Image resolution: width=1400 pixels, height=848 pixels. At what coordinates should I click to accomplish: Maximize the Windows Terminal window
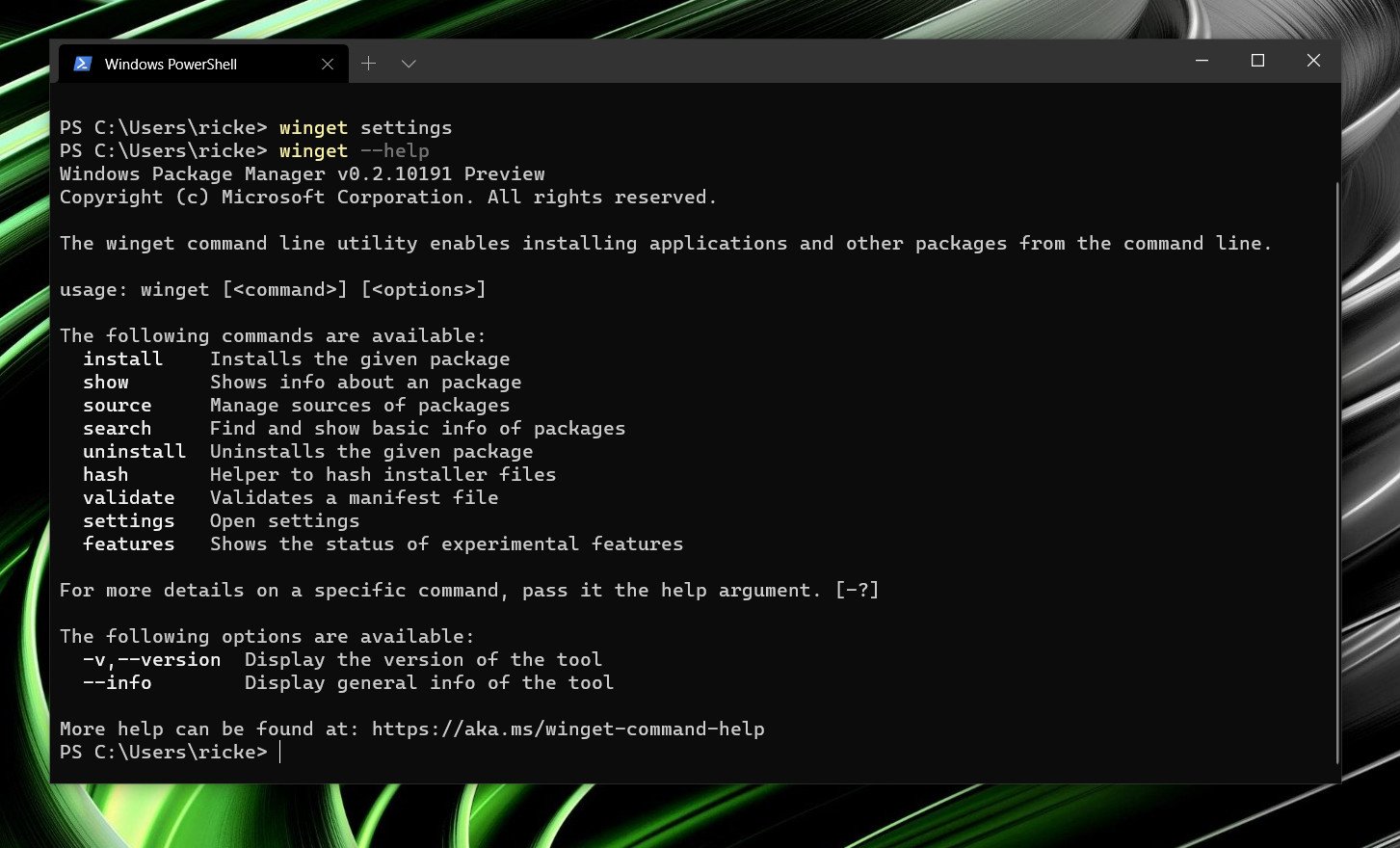[x=1257, y=61]
